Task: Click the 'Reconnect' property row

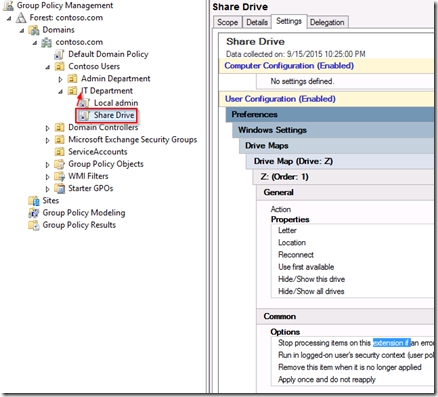Action: (x=296, y=255)
